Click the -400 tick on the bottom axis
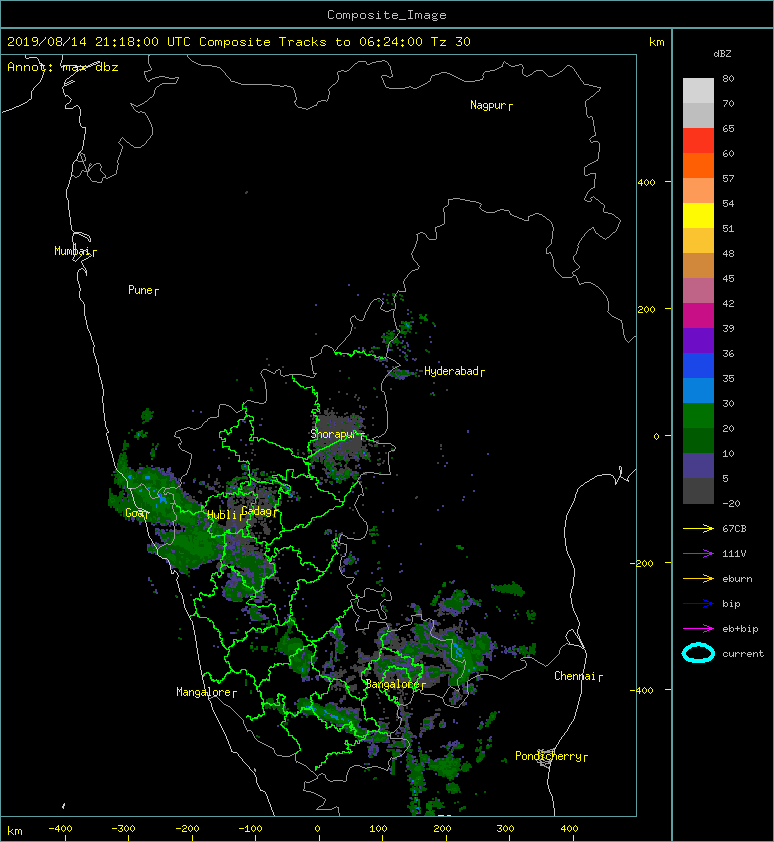Image resolution: width=774 pixels, height=842 pixels. pos(60,829)
